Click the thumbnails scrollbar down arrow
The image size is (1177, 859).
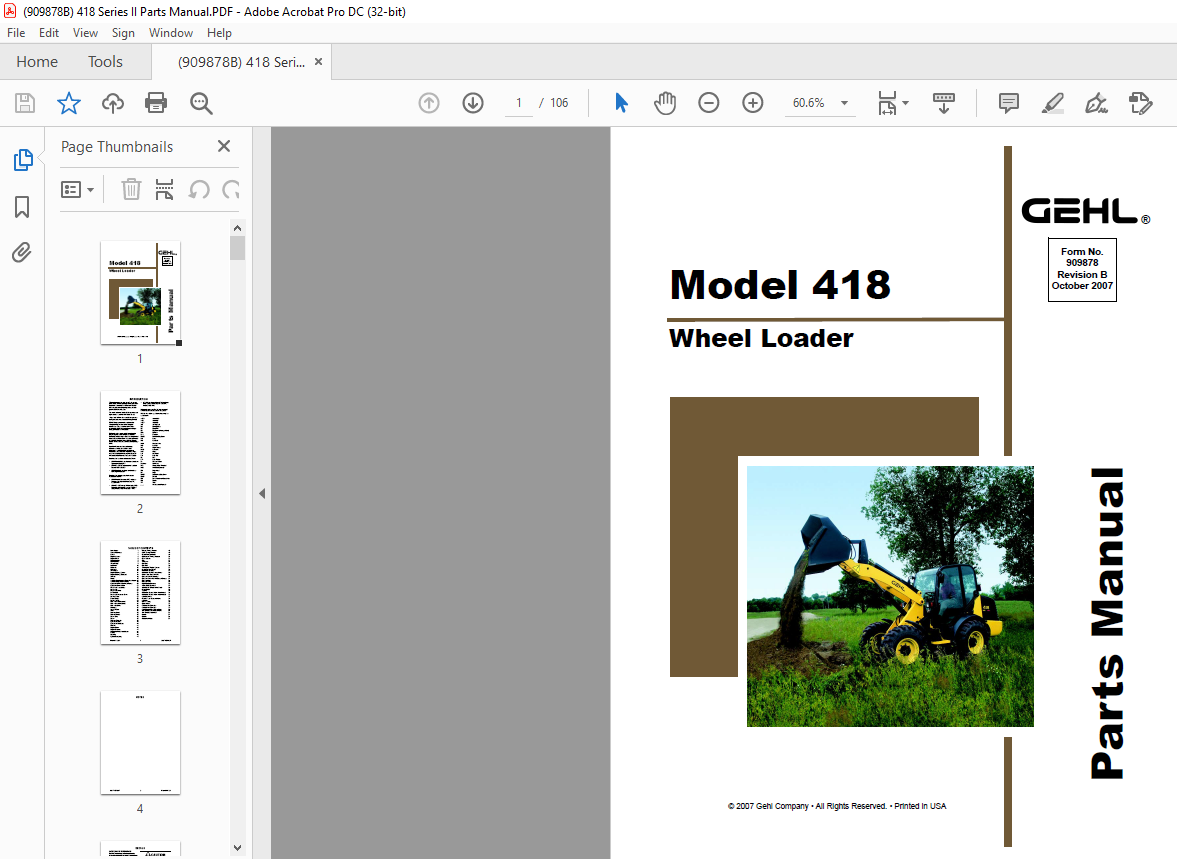click(x=237, y=848)
